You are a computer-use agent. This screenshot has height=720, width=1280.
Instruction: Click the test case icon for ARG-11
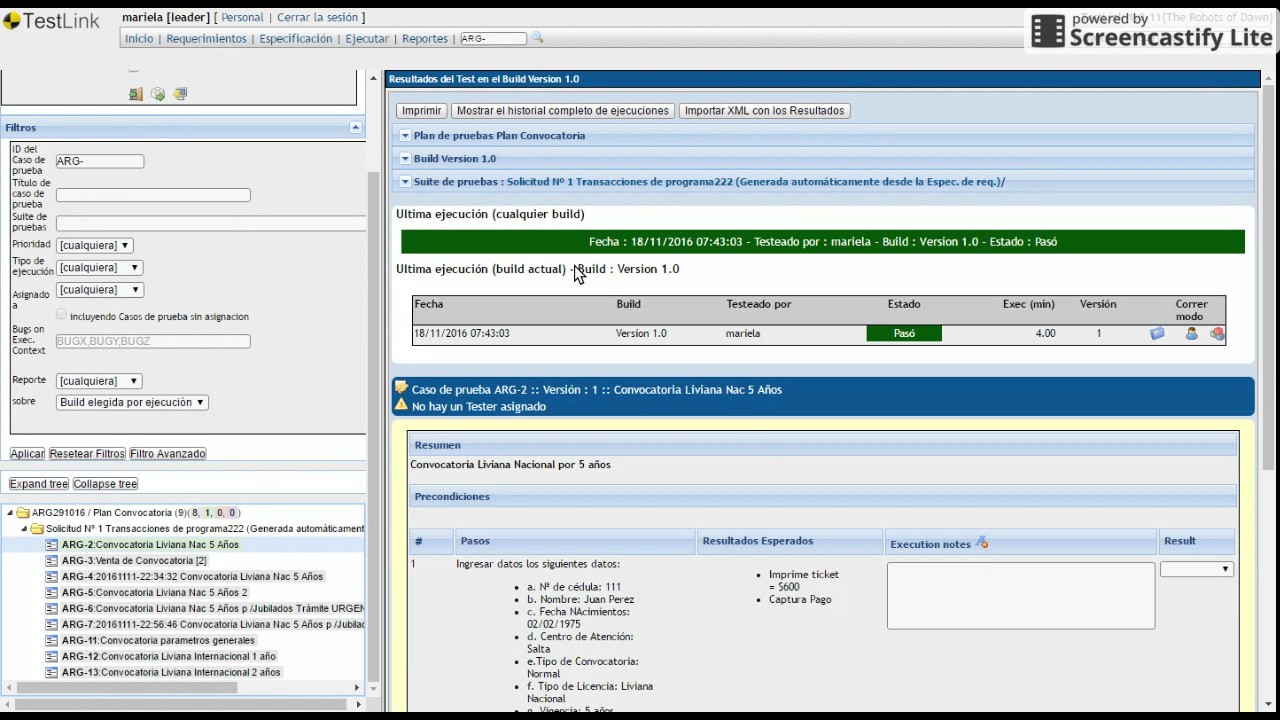pyautogui.click(x=52, y=641)
